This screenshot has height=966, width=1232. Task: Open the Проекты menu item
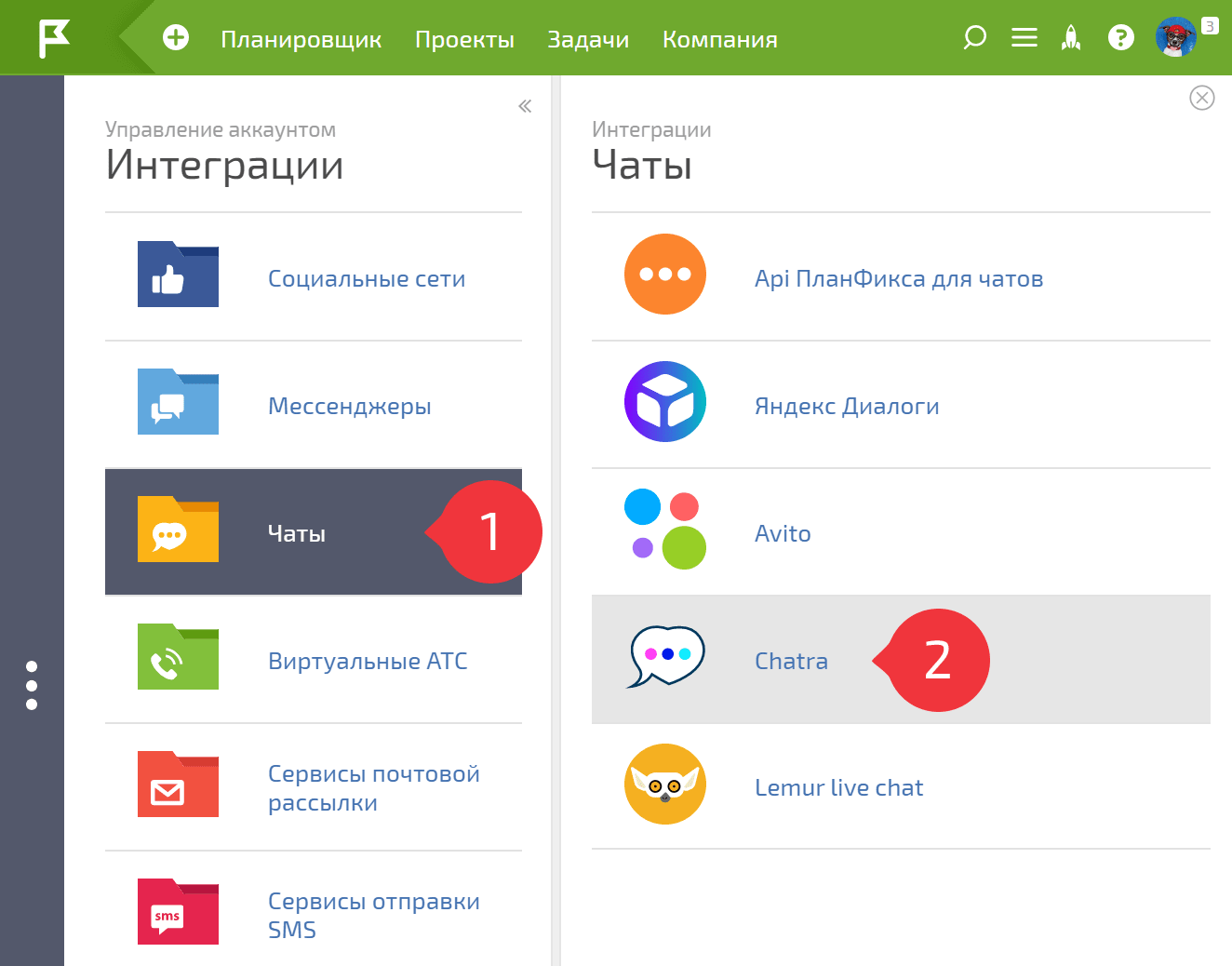click(464, 39)
